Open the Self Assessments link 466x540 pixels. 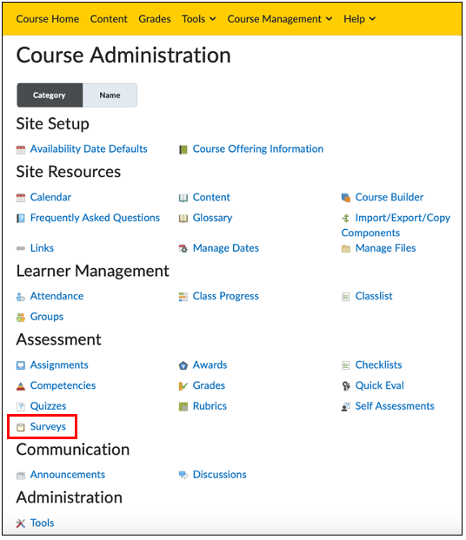[395, 406]
